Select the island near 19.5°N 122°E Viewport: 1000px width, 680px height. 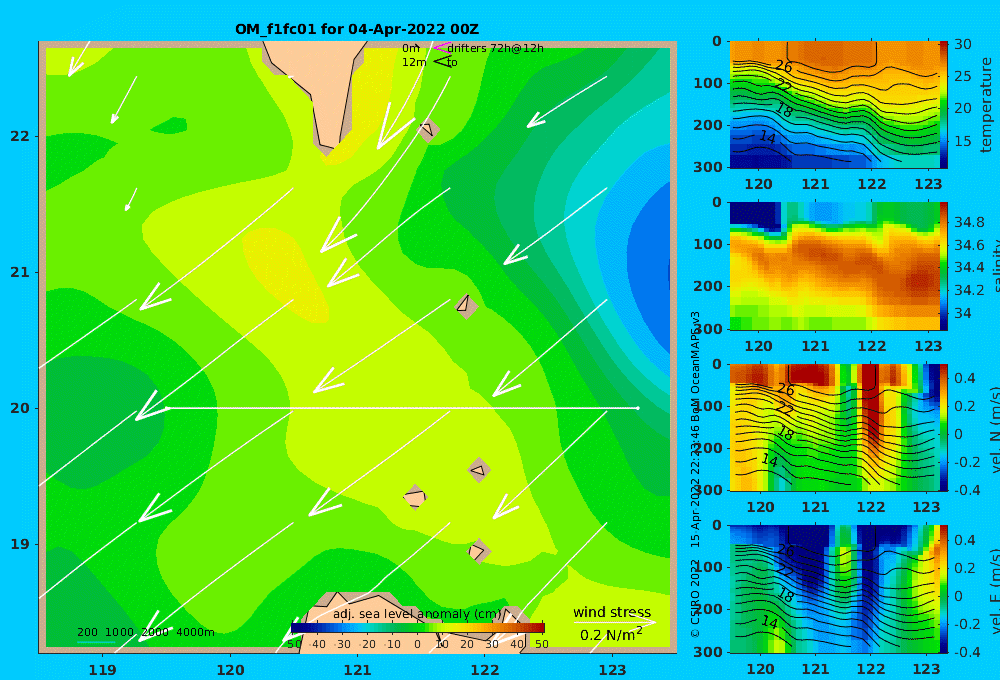pyautogui.click(x=479, y=471)
